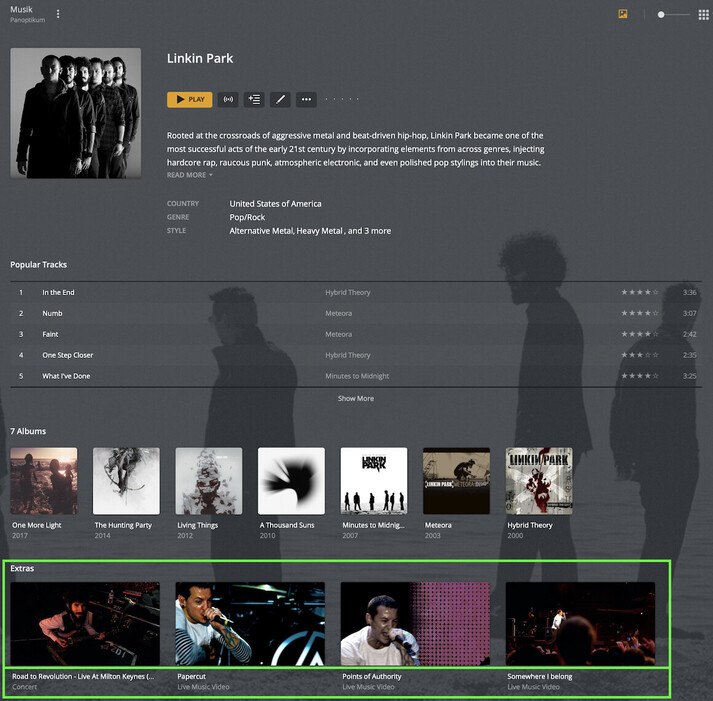Play the track Faint

[x=50, y=334]
